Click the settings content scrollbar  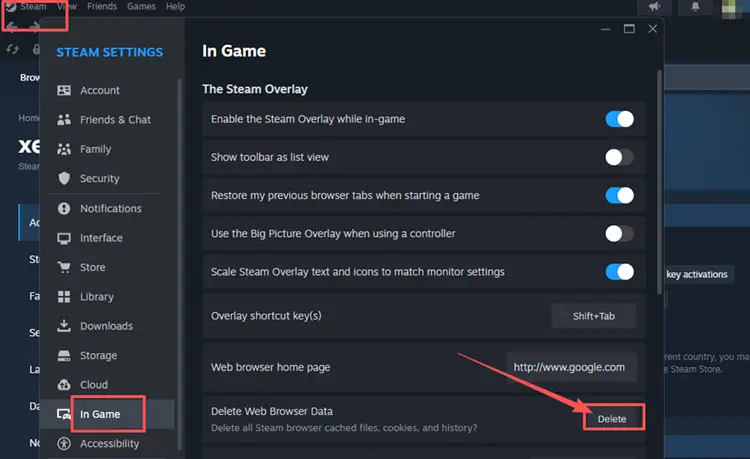pyautogui.click(x=660, y=182)
